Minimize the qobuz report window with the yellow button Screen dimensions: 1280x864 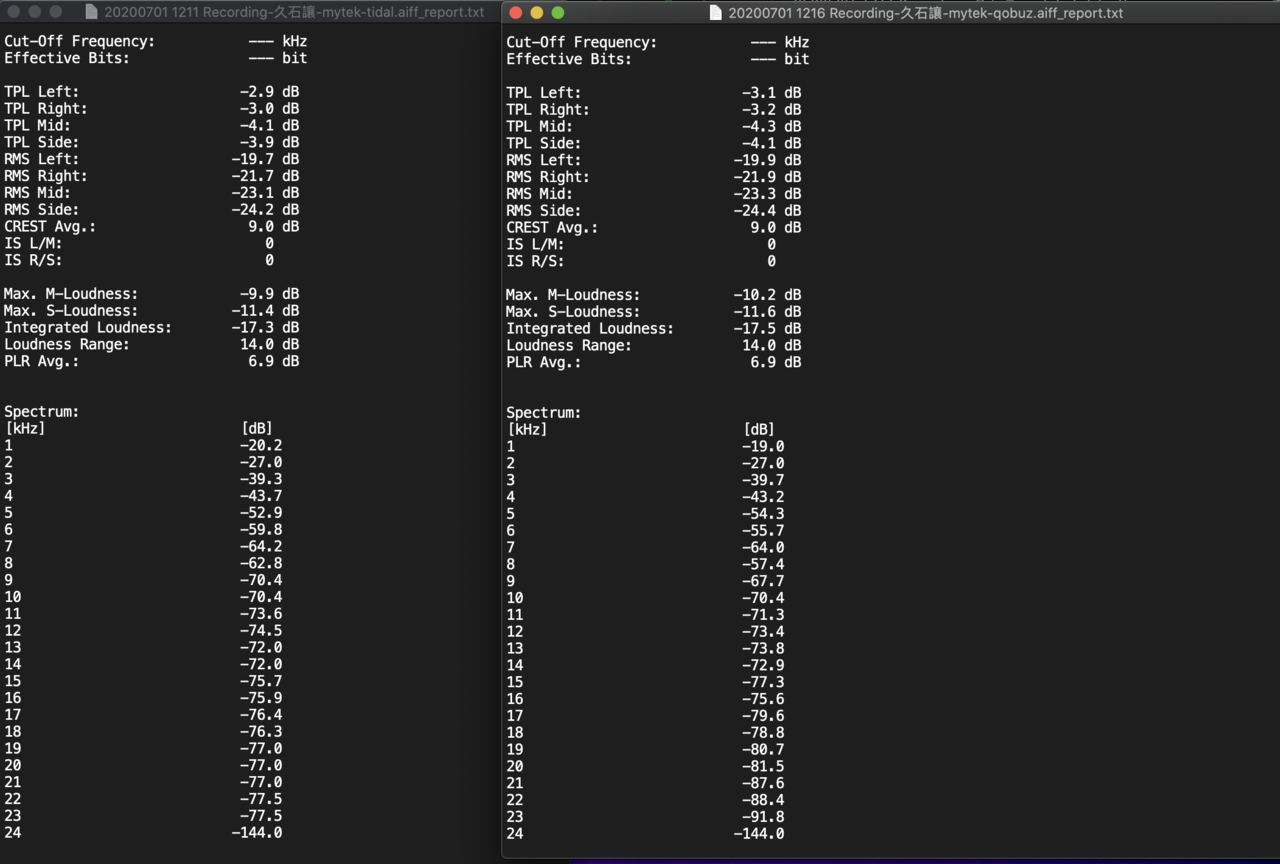coord(537,13)
